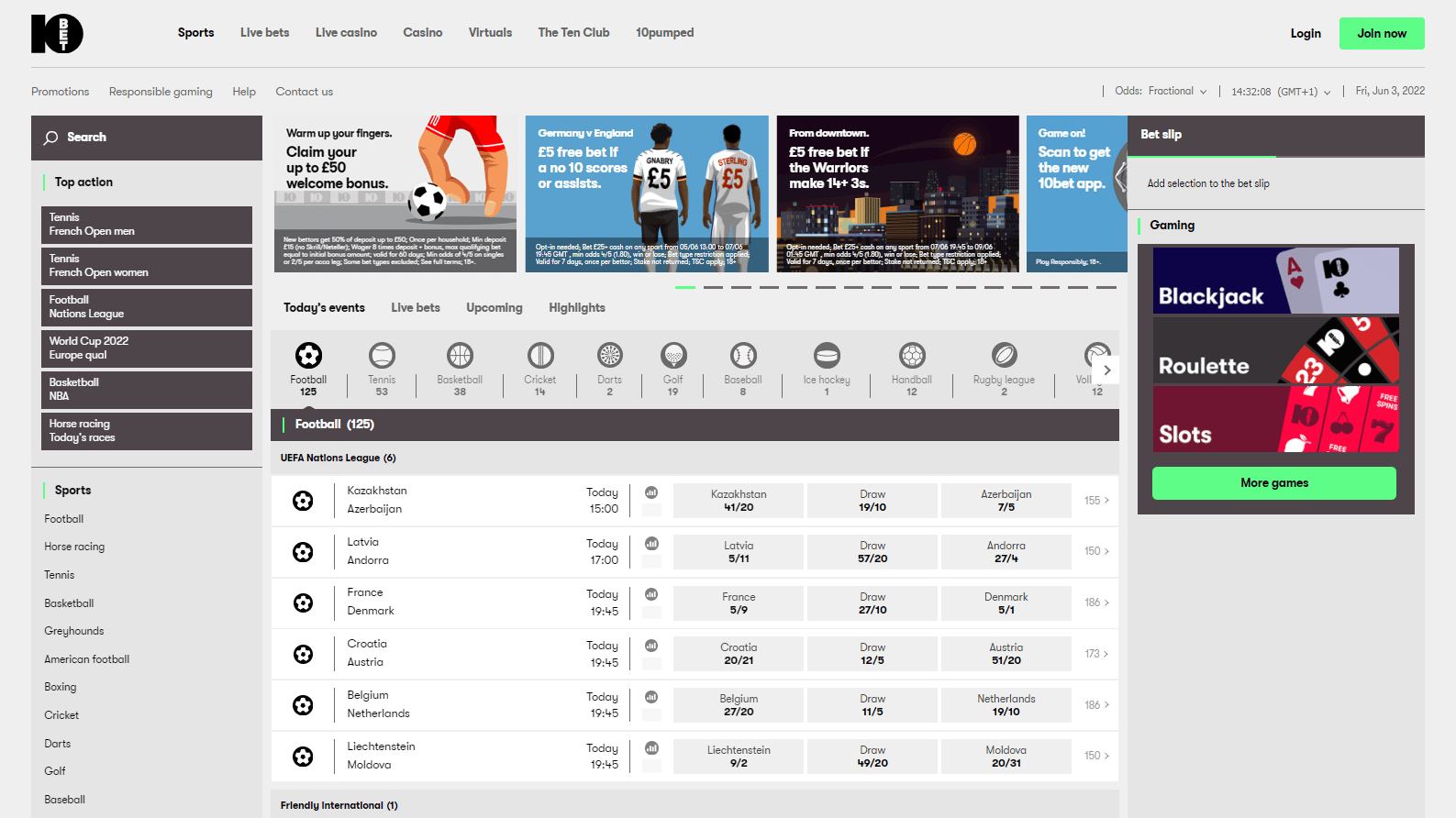1456x818 pixels.
Task: Click football icon beside Belgium match
Action: click(x=303, y=705)
